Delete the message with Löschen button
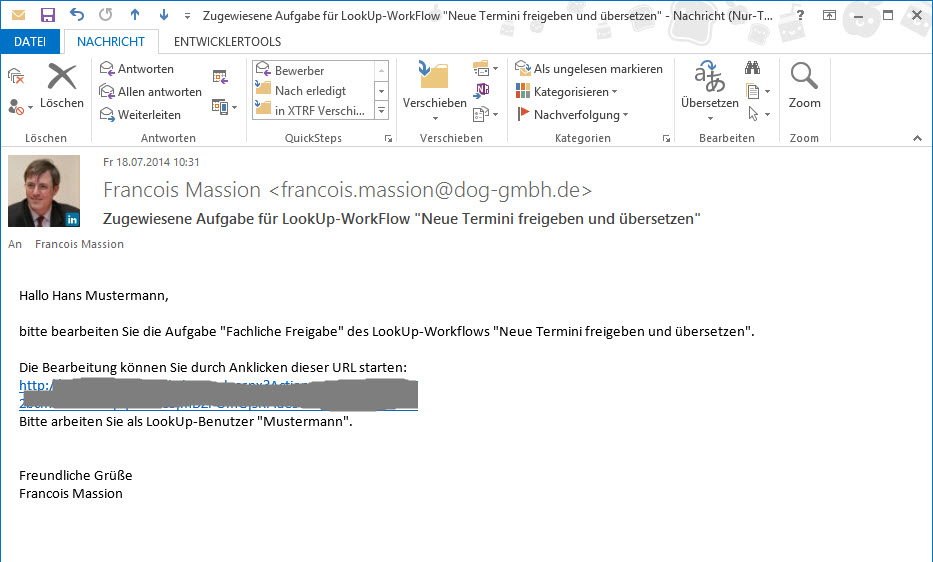The height and width of the screenshot is (562, 933). tap(62, 86)
